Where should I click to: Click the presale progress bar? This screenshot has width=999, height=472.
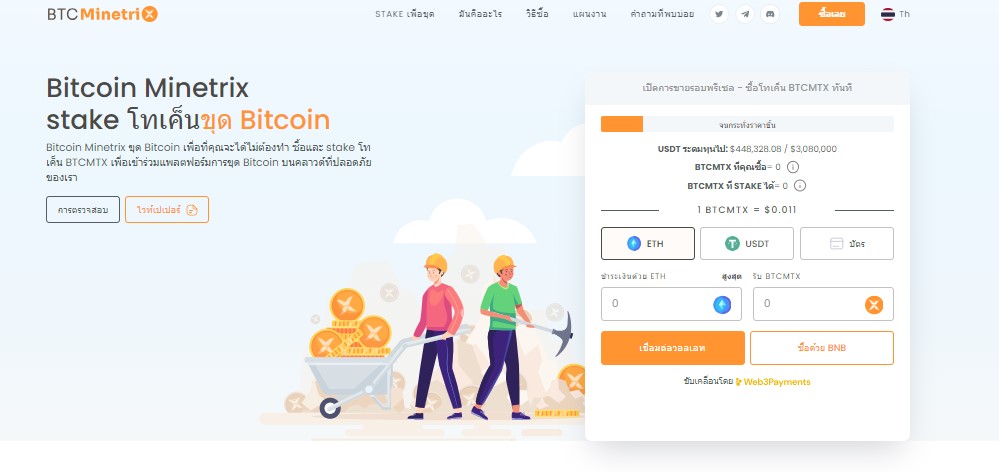(747, 124)
